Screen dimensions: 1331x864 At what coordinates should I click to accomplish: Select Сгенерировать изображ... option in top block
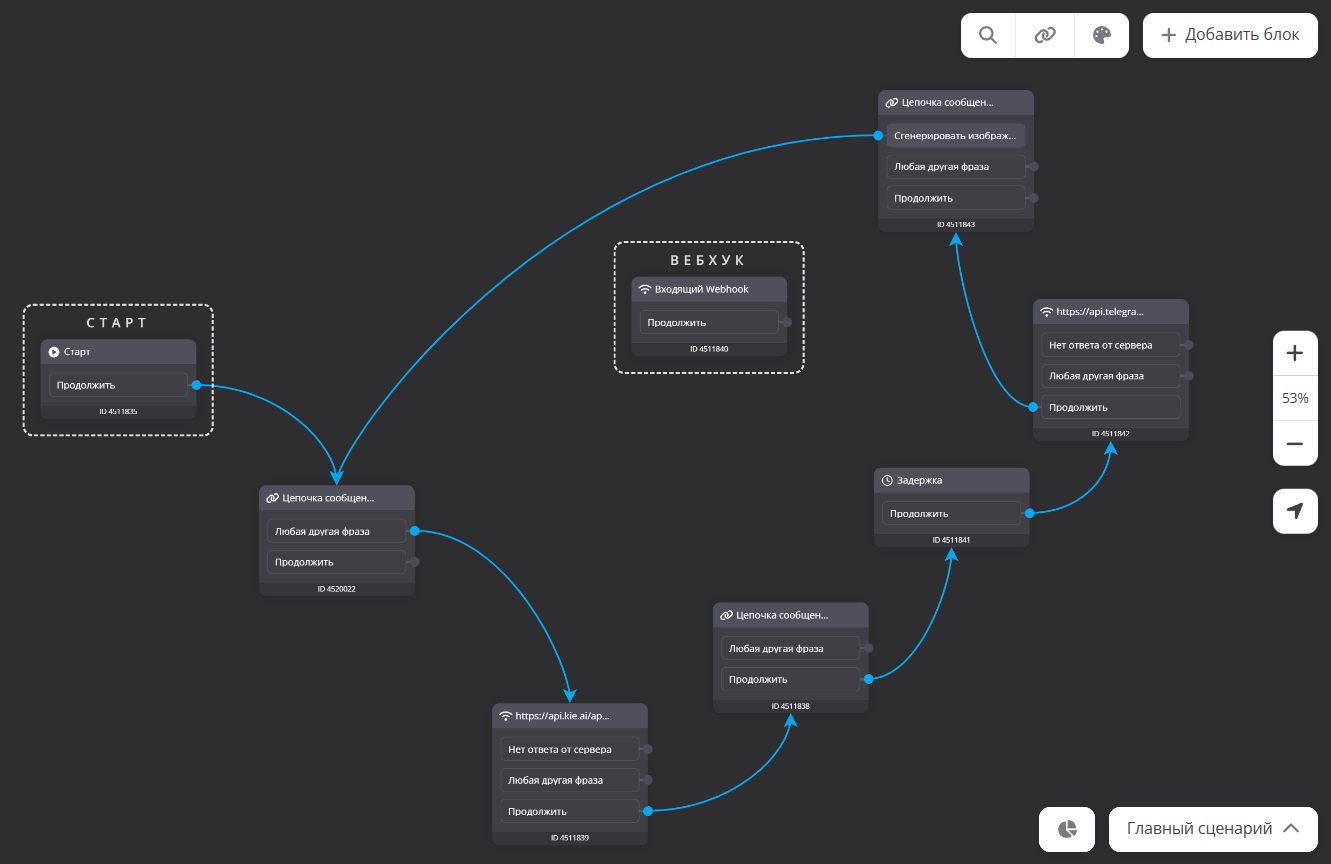pos(955,135)
